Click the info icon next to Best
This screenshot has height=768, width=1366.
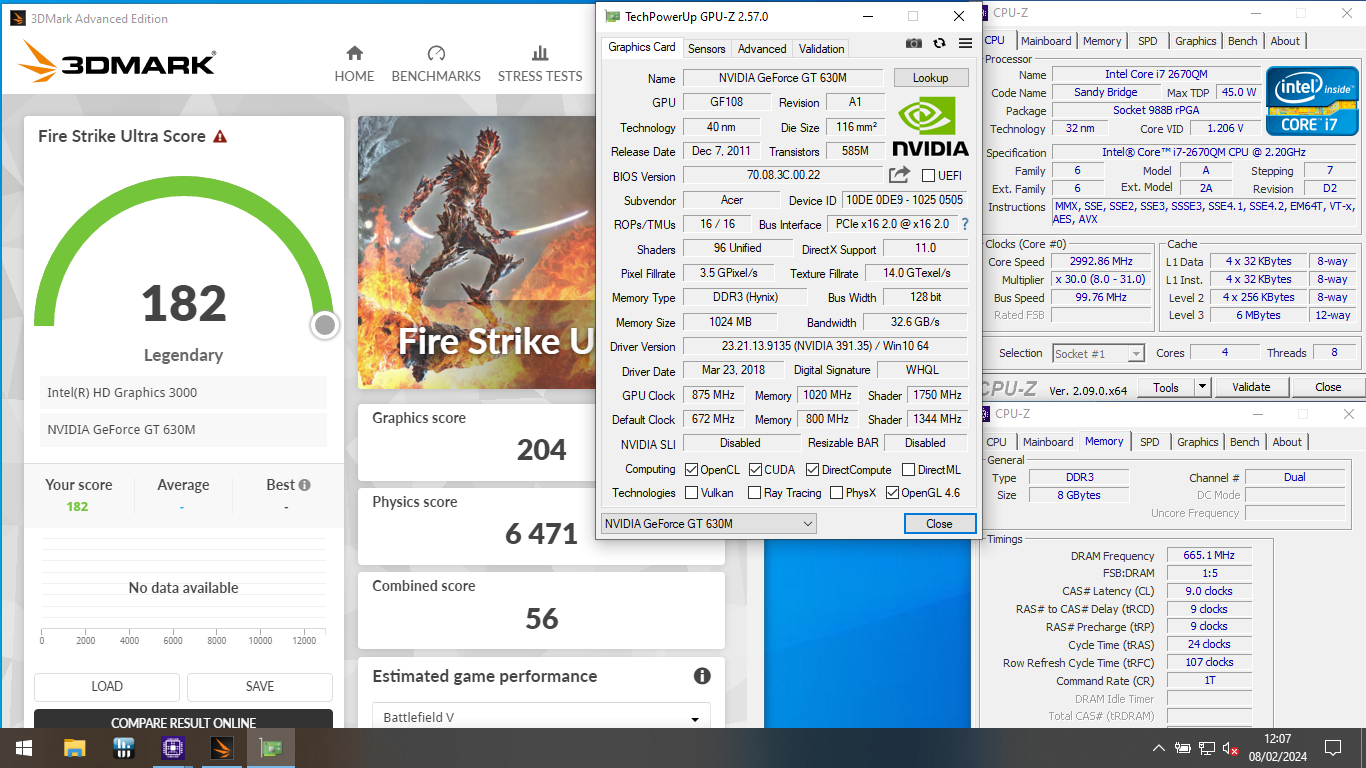[304, 485]
